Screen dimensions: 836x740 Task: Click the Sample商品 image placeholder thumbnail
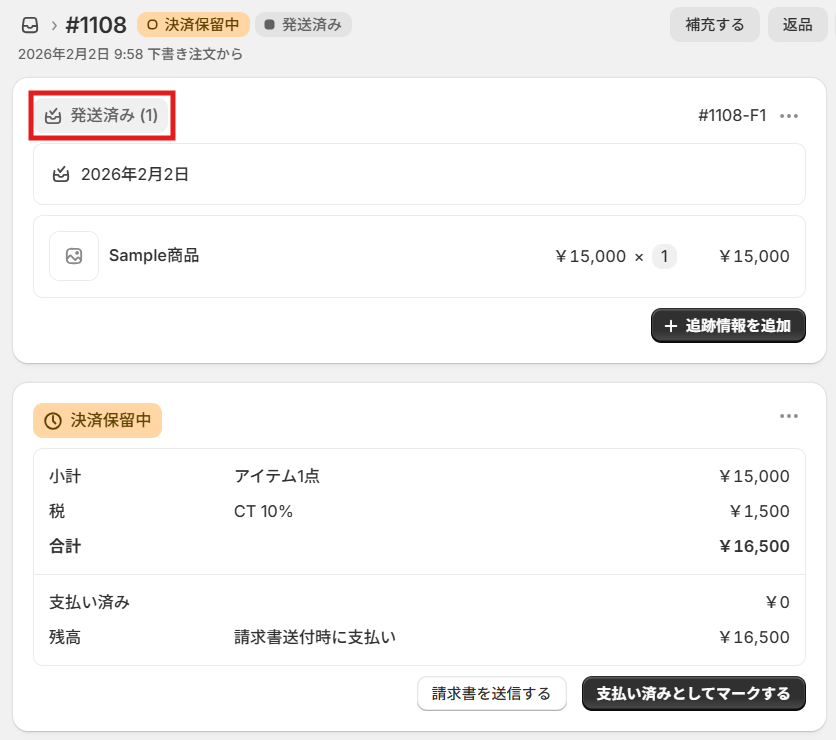74,256
